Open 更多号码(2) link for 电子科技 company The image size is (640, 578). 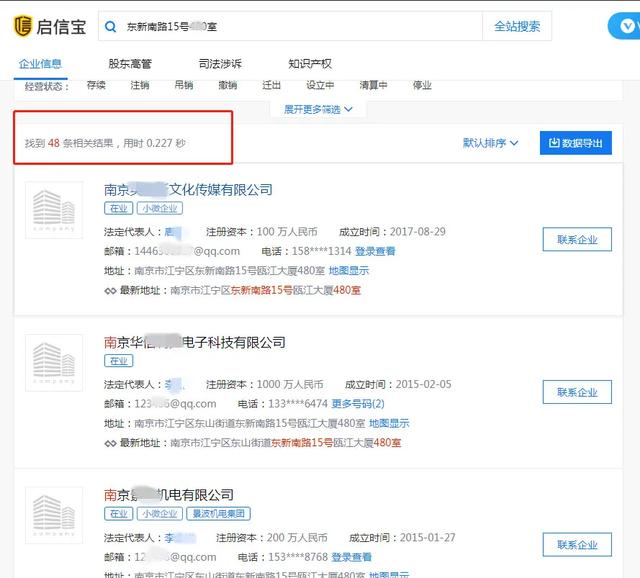point(358,404)
